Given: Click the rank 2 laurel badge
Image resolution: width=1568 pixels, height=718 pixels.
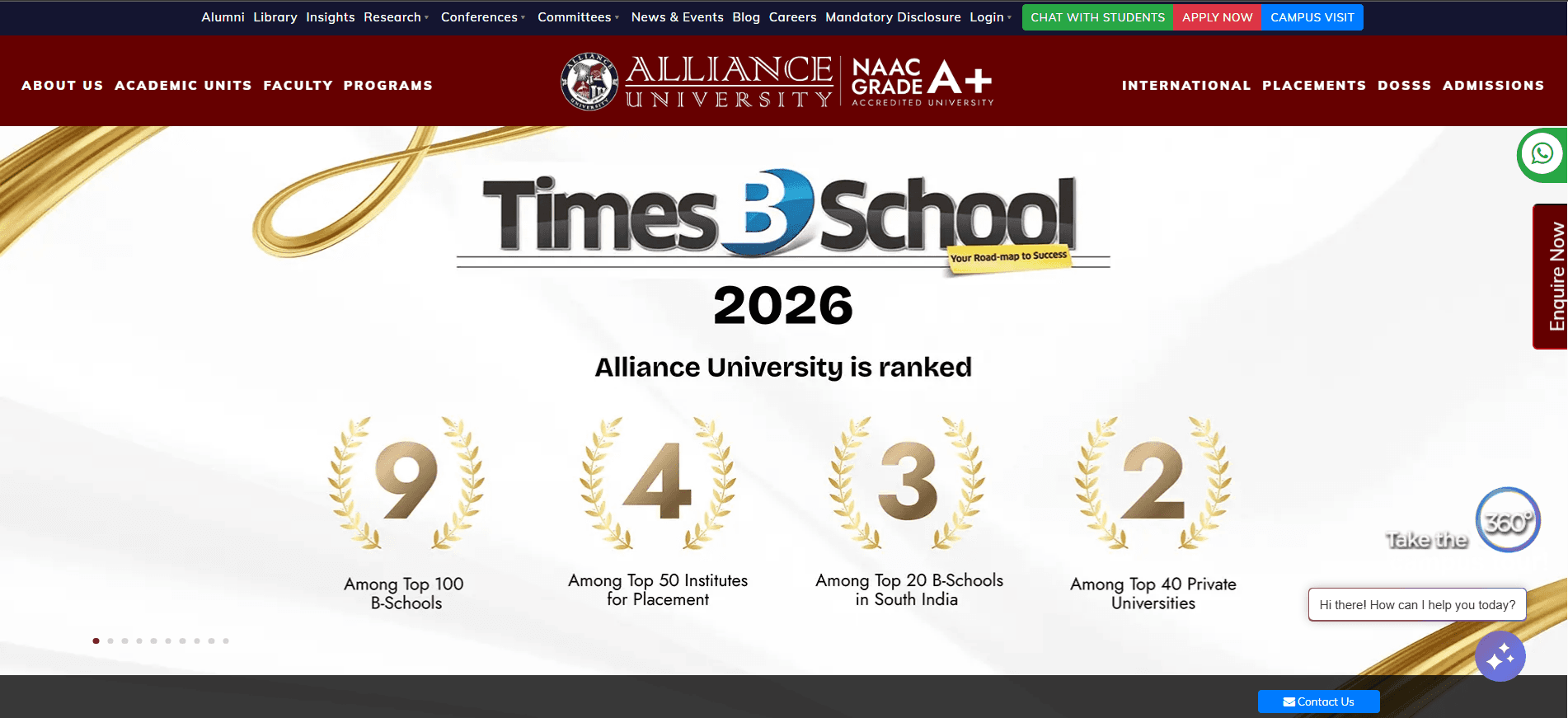Looking at the screenshot, I should click(1153, 483).
